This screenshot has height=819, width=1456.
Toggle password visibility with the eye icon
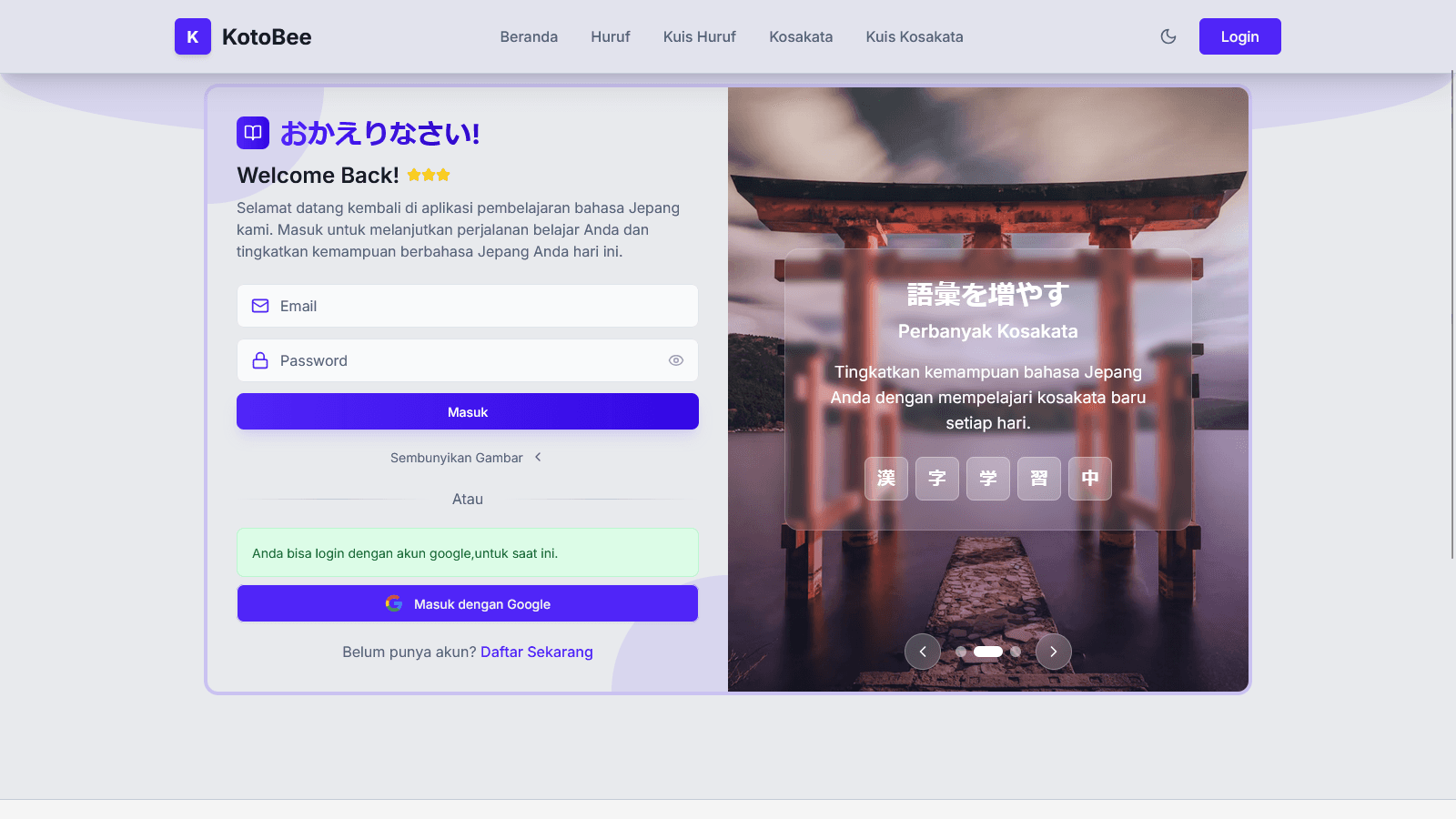pyautogui.click(x=675, y=360)
